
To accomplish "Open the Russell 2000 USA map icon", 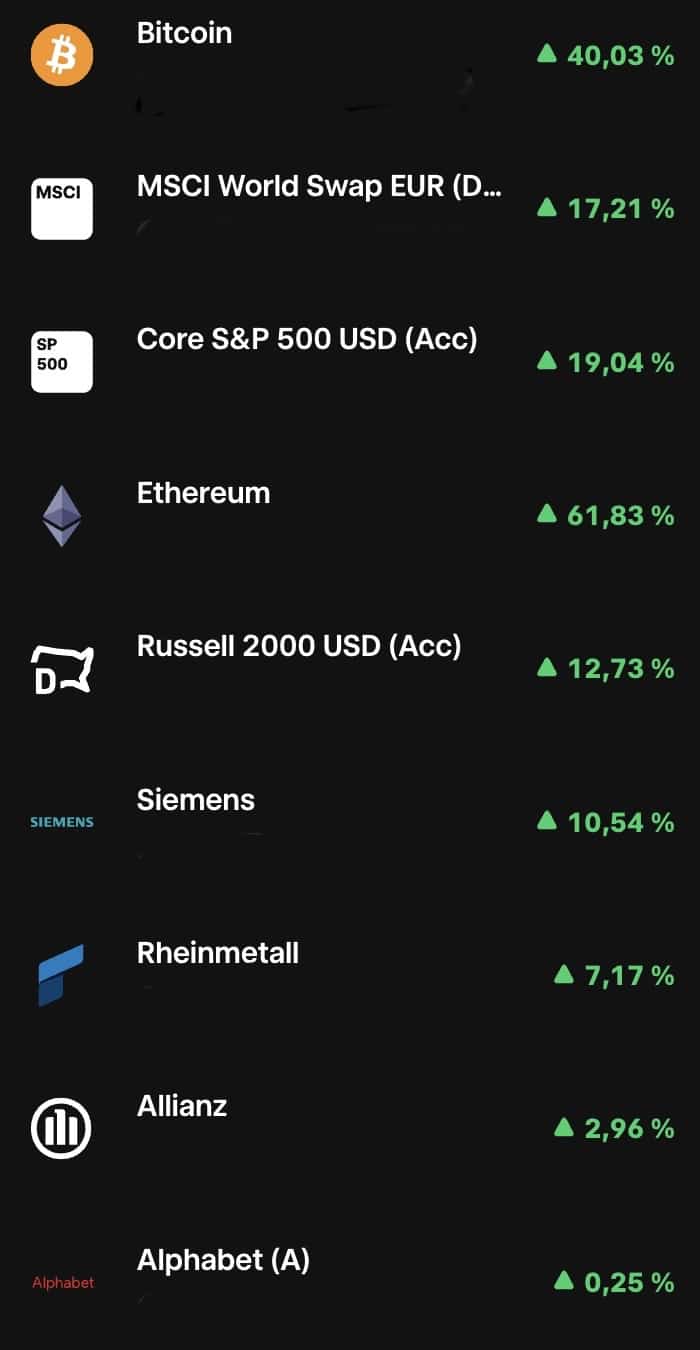I will 62,669.
